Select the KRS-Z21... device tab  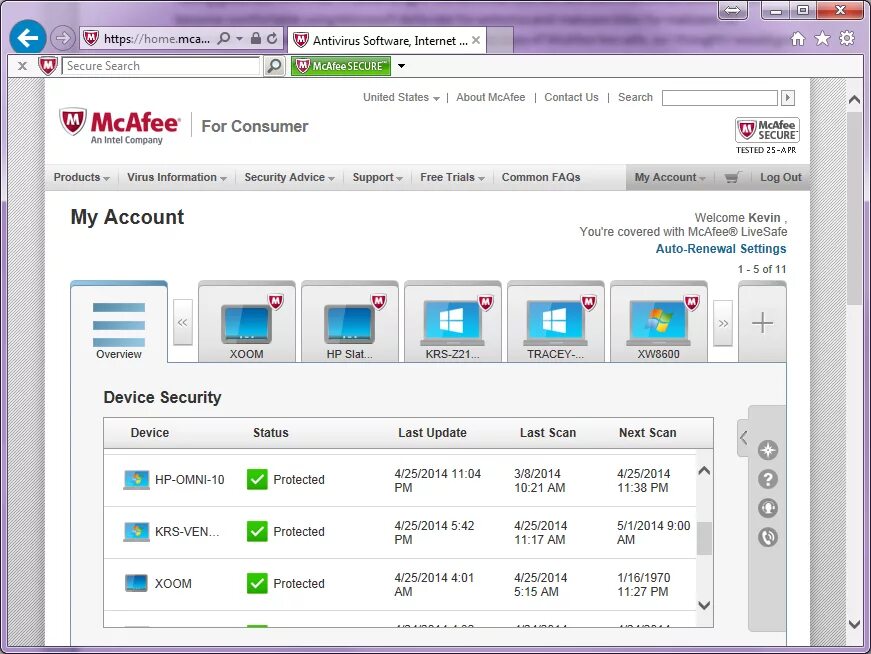point(453,322)
